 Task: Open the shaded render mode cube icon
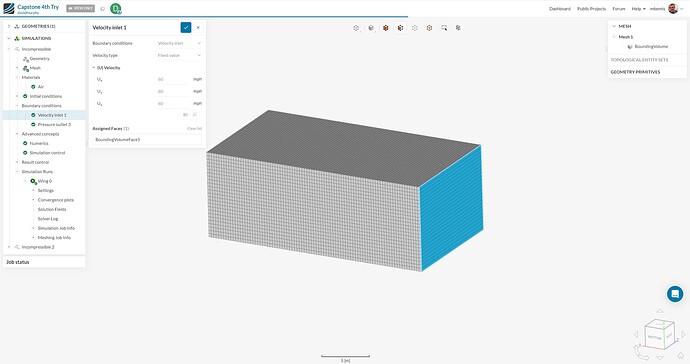(371, 28)
